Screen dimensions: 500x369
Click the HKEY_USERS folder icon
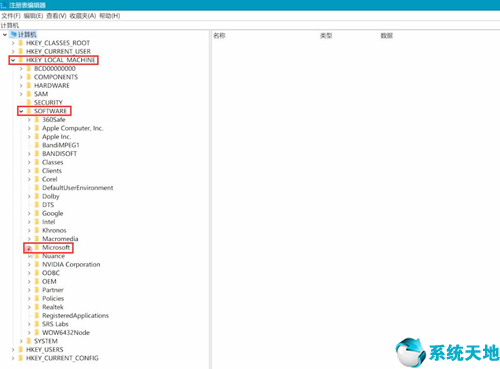[x=21, y=349]
